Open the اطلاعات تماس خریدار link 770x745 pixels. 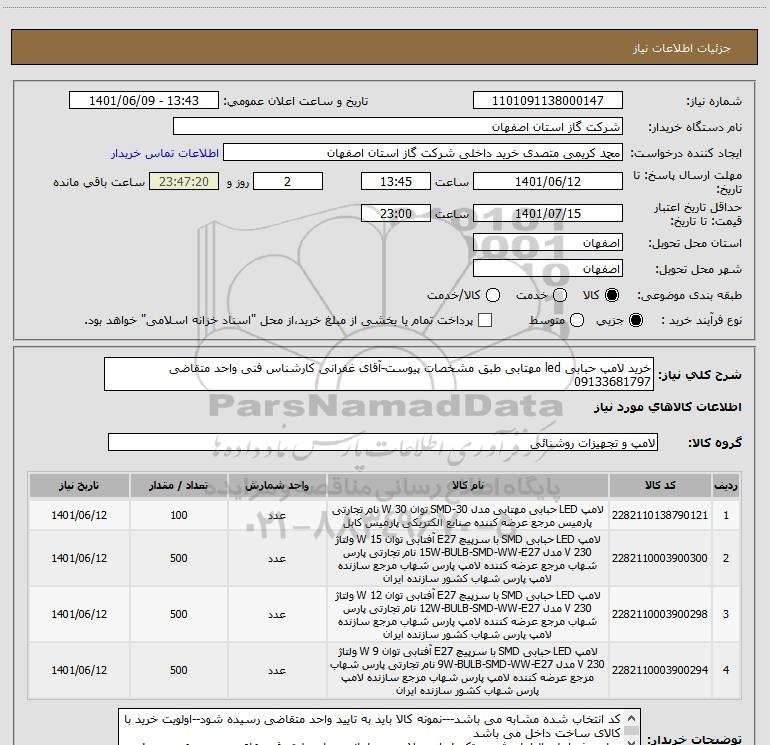click(x=165, y=153)
